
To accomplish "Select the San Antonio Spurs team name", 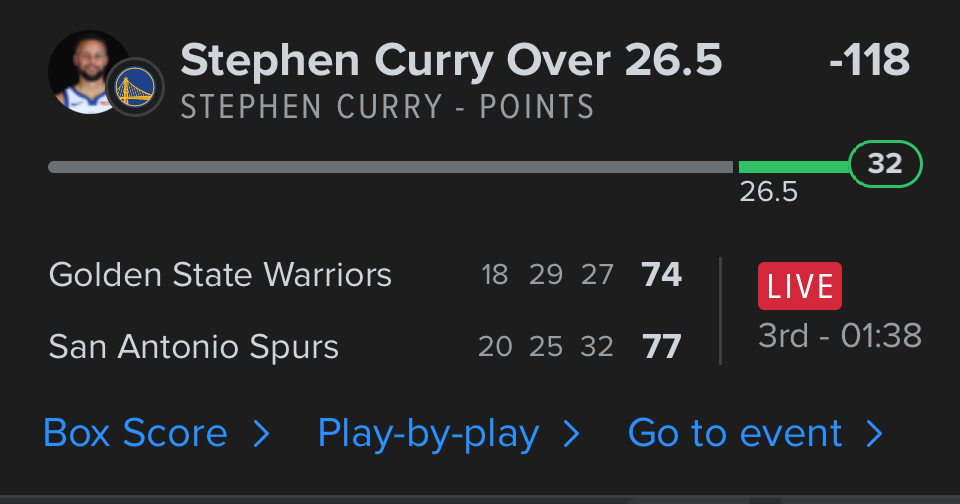I will [194, 347].
